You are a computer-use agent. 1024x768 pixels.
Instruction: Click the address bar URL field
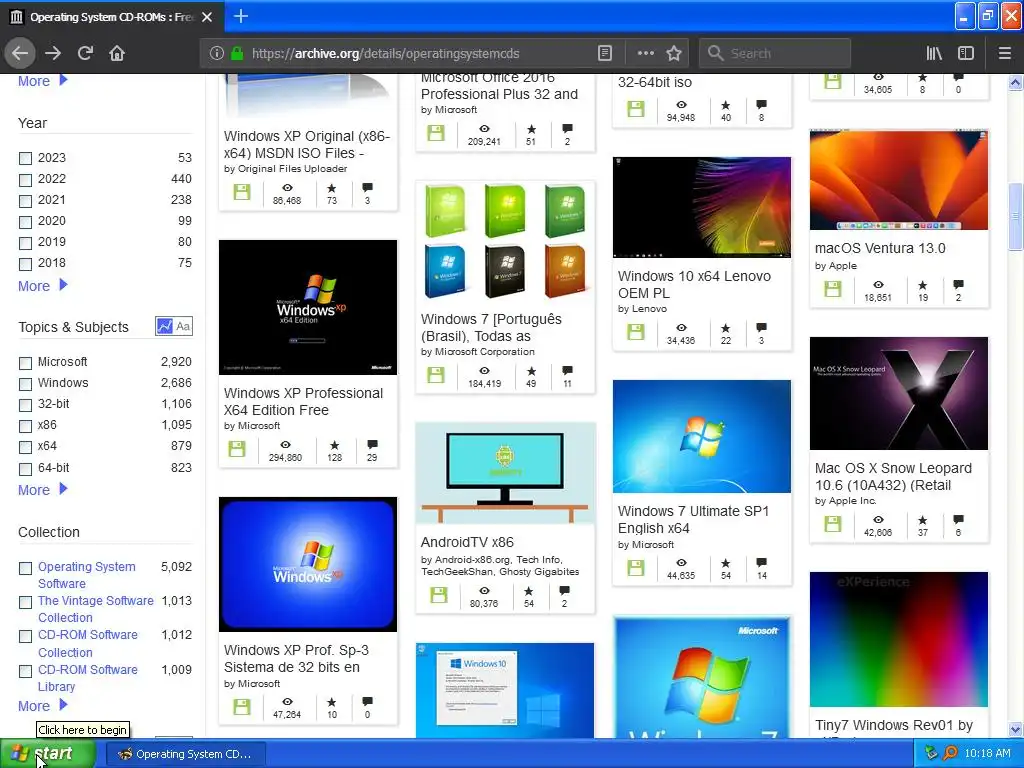418,54
